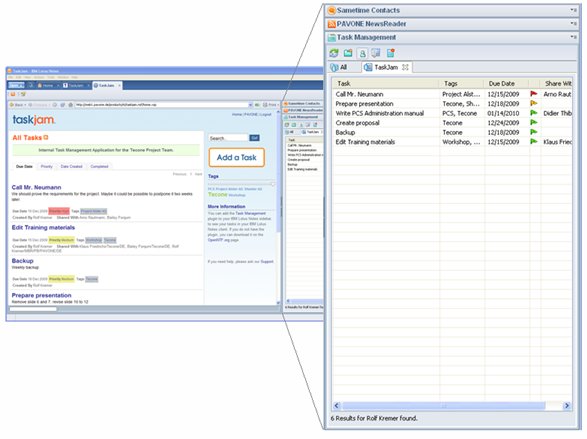Click green flag in Backup row
The height and width of the screenshot is (439, 587).
coord(533,132)
